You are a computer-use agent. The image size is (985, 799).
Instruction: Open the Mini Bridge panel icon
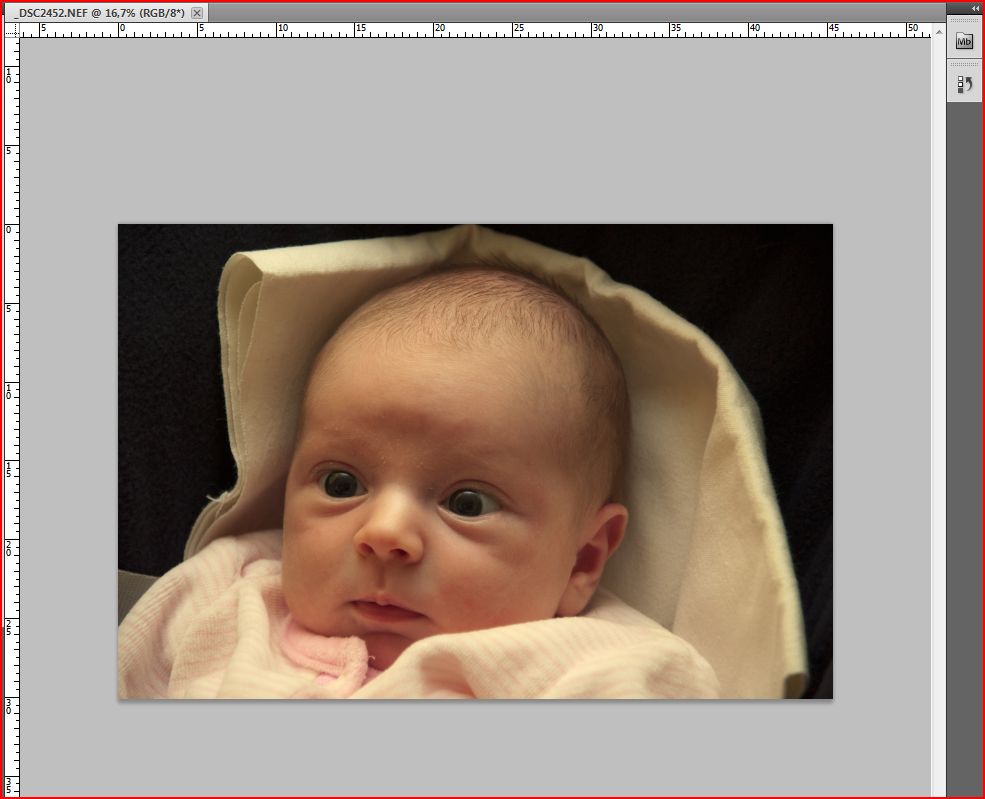coord(964,41)
